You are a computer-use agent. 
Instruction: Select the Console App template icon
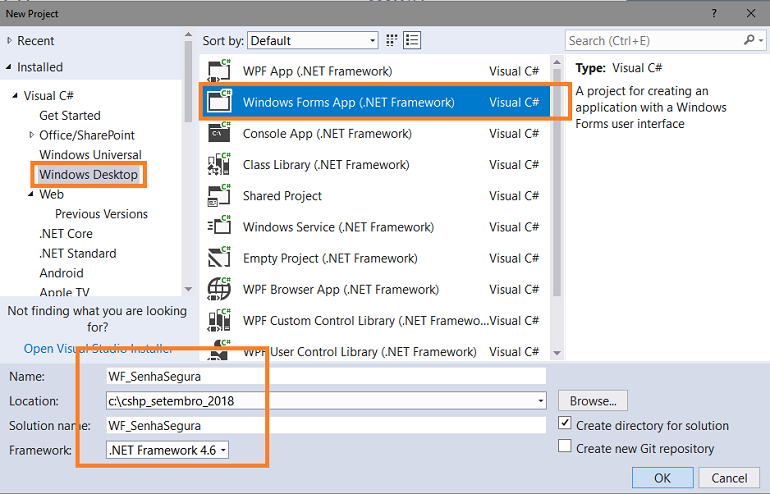click(219, 133)
